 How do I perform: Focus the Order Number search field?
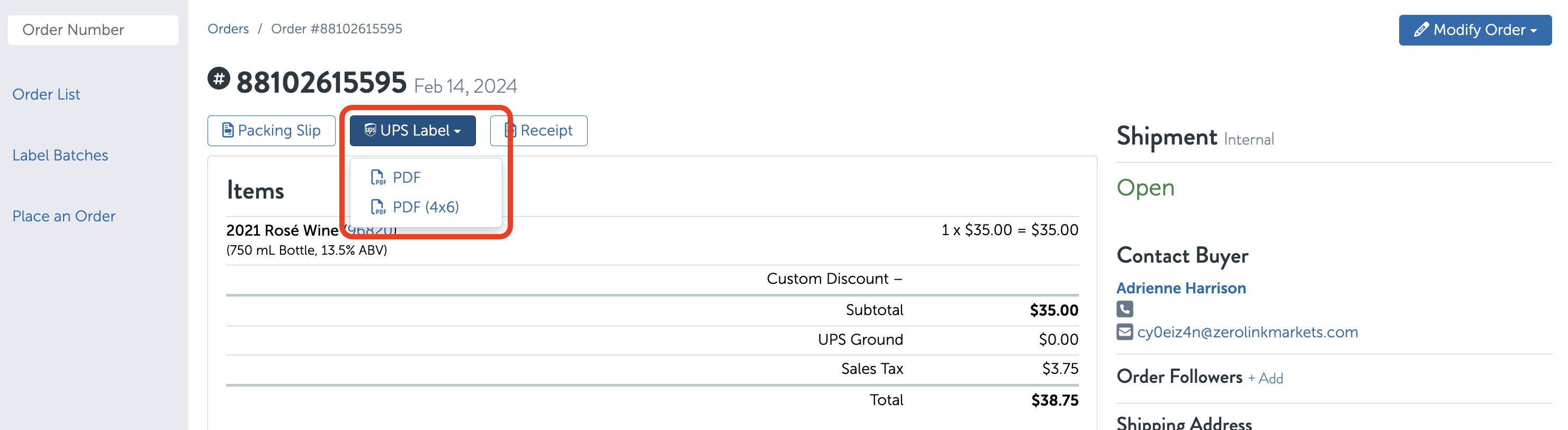click(93, 30)
